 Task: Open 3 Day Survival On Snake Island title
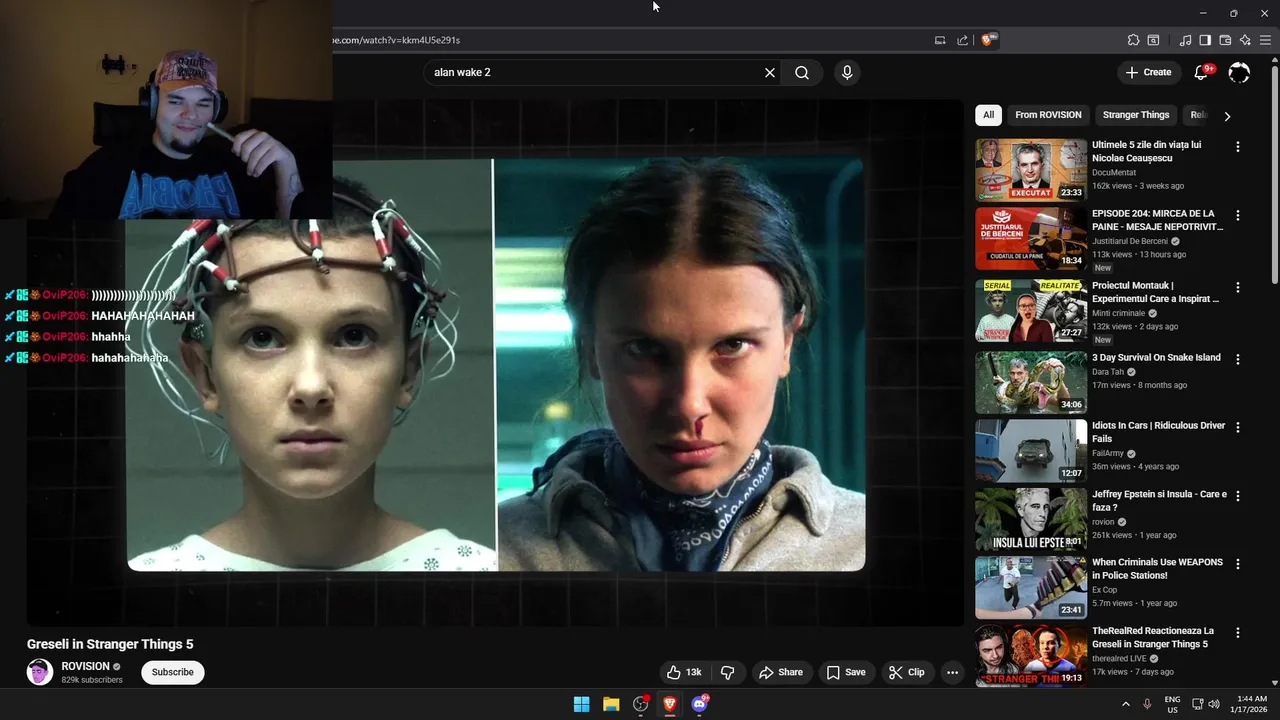click(x=1156, y=358)
